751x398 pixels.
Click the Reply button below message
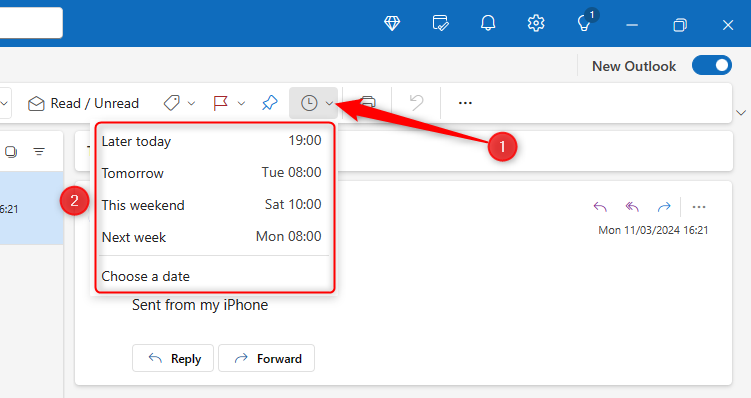pyautogui.click(x=173, y=358)
